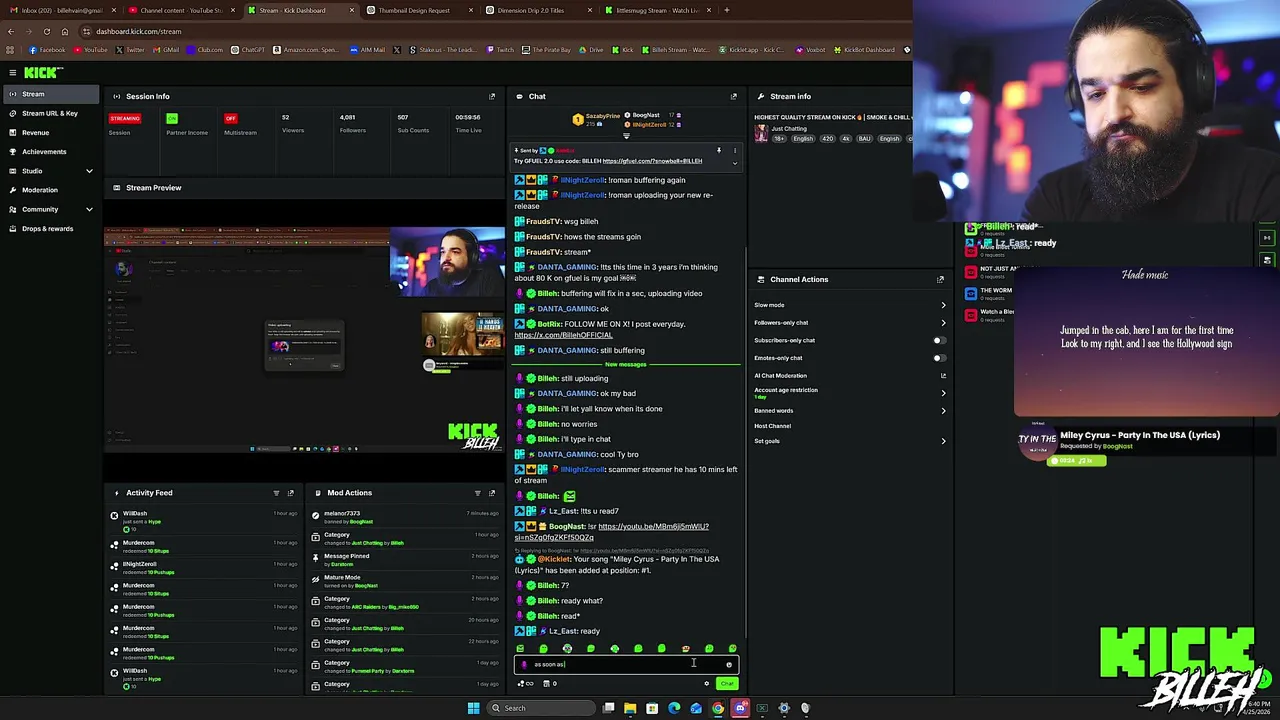Click the chat message input field
1280x720 pixels.
(x=625, y=664)
